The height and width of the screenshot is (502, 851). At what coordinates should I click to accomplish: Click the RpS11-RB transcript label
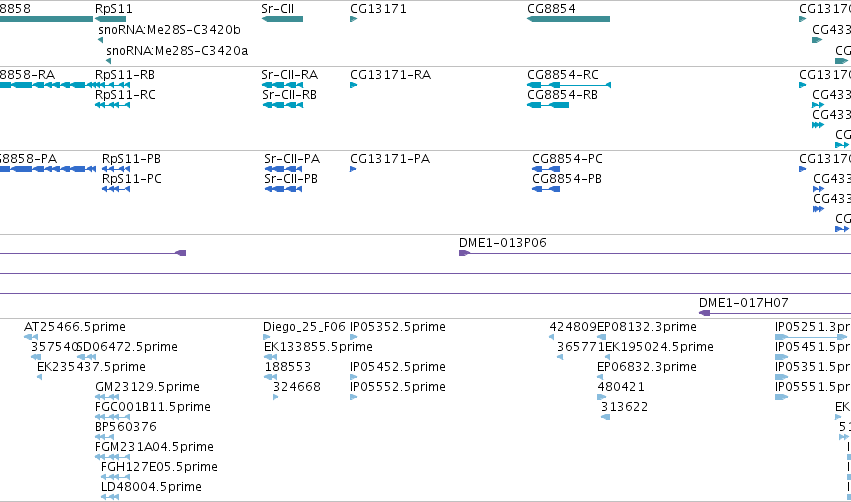[125, 75]
